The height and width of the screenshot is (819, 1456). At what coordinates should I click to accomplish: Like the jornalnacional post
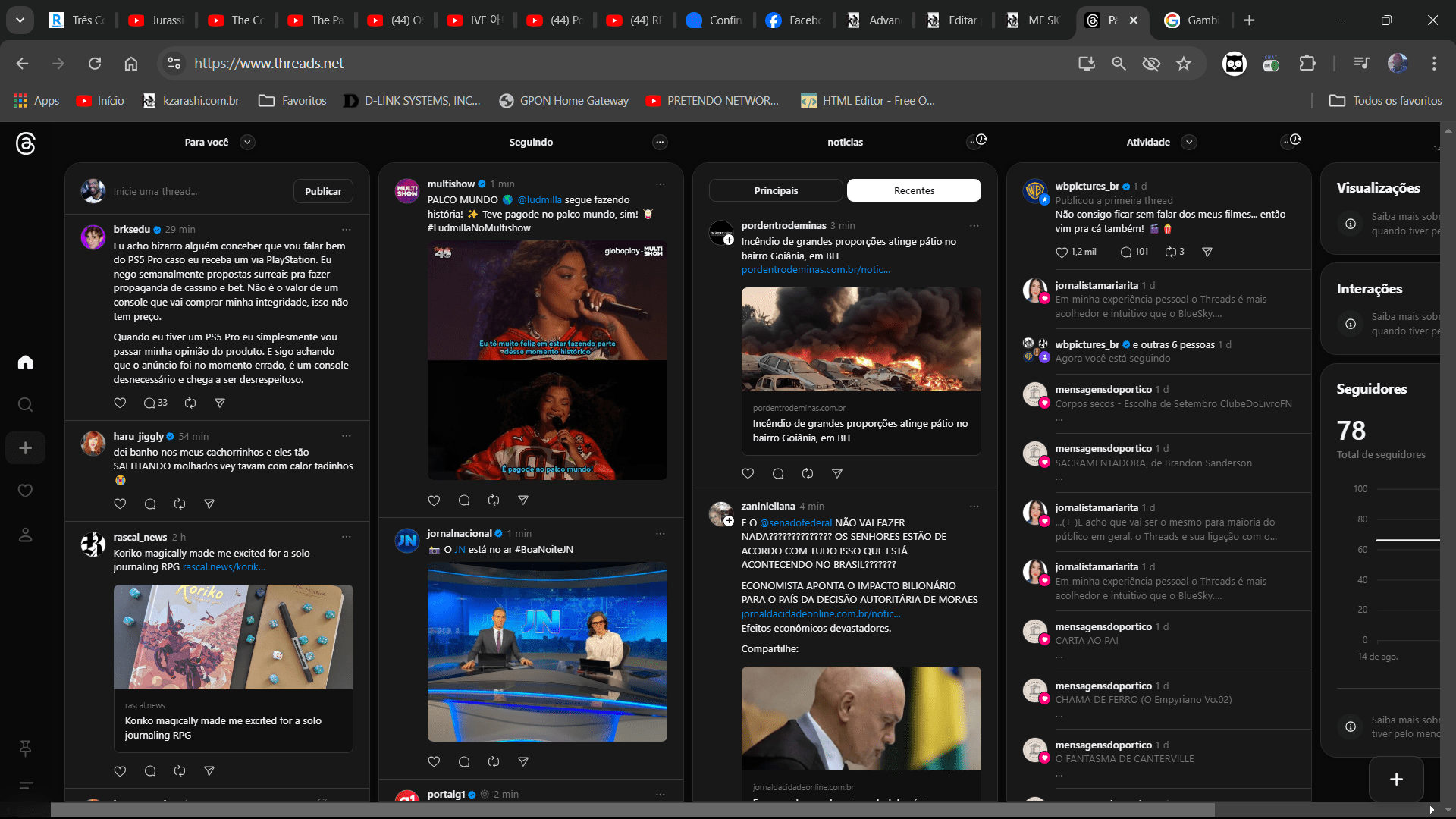(434, 762)
